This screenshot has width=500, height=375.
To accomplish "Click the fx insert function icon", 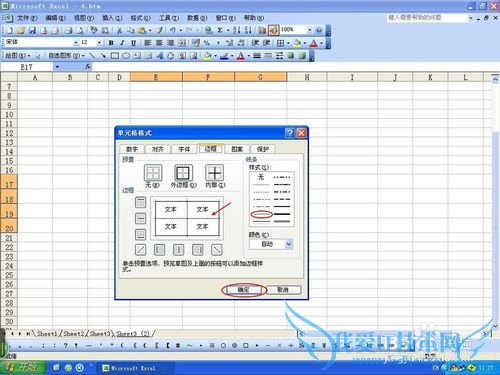I will pos(88,67).
